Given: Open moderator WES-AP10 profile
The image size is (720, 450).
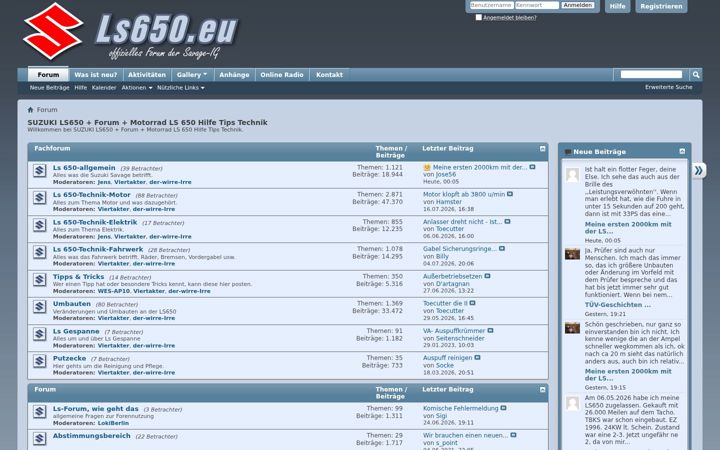Looking at the screenshot, I should (x=113, y=291).
